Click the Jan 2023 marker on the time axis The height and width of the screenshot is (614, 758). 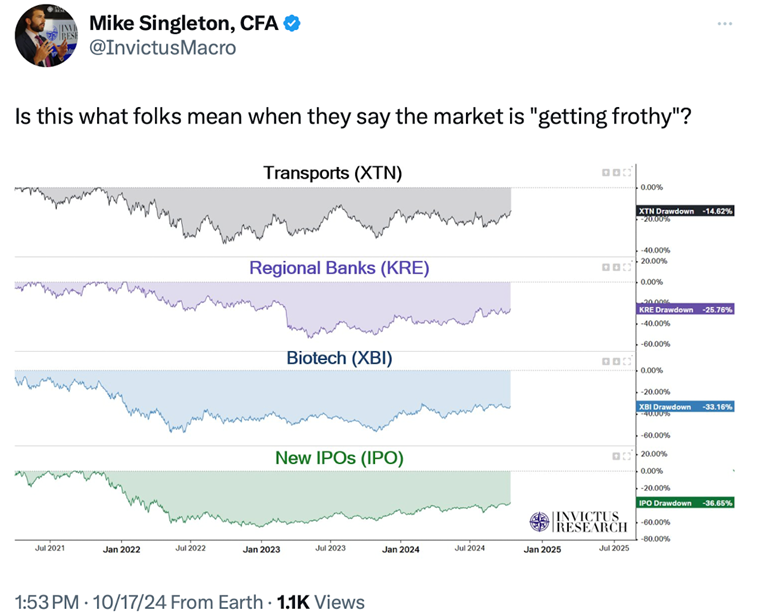click(262, 548)
